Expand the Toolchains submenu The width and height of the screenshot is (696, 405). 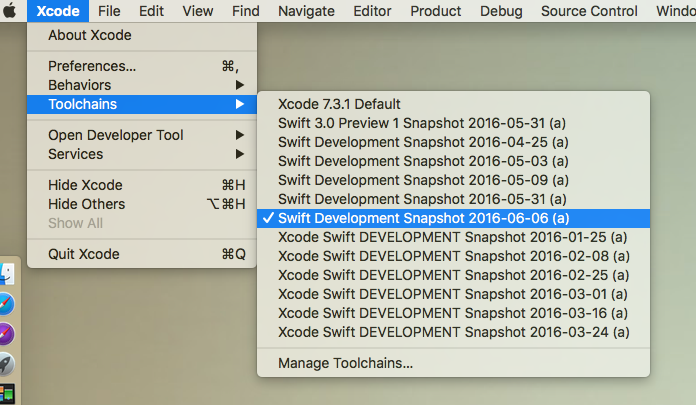click(142, 104)
